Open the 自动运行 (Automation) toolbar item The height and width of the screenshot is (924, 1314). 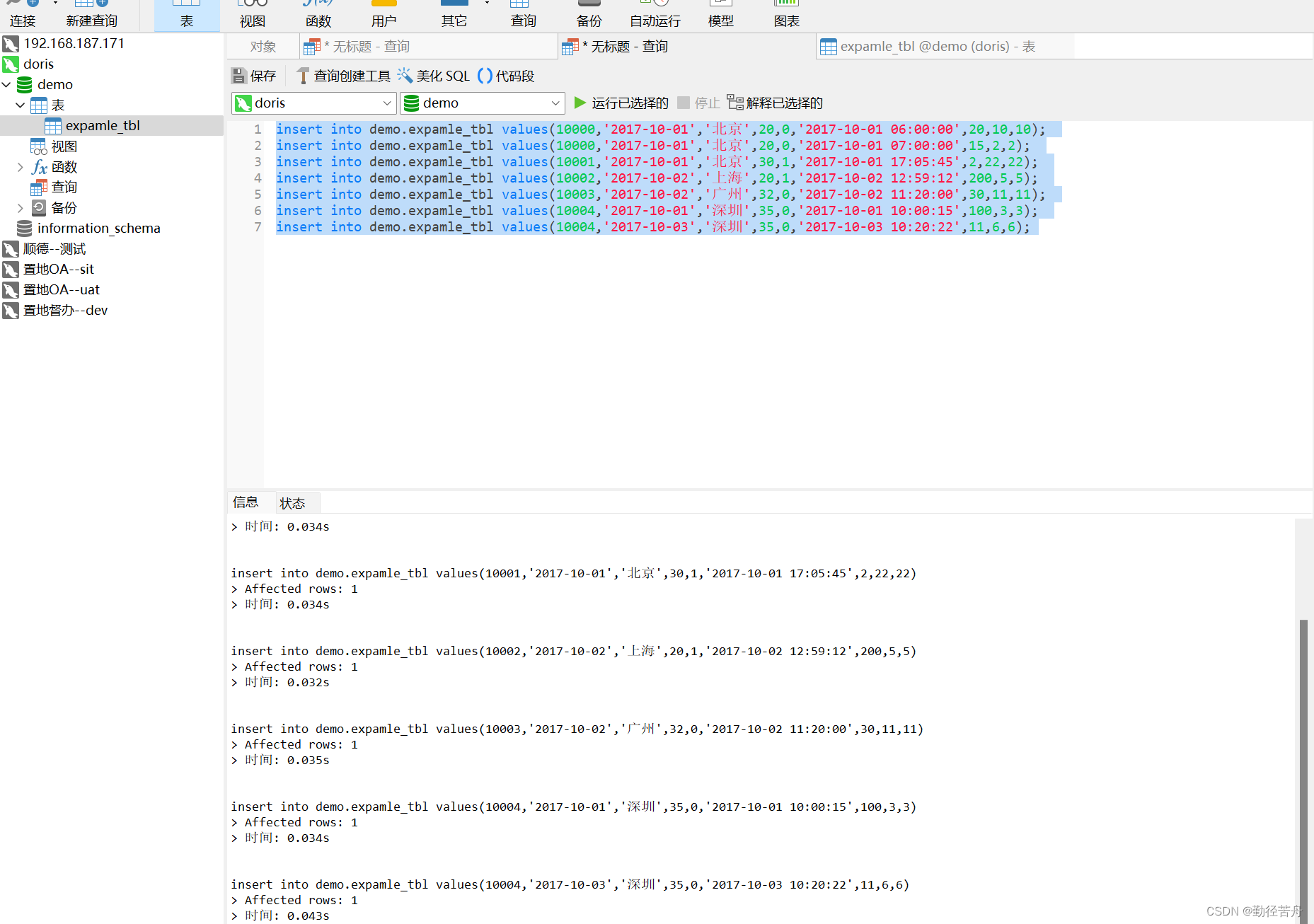click(x=655, y=16)
